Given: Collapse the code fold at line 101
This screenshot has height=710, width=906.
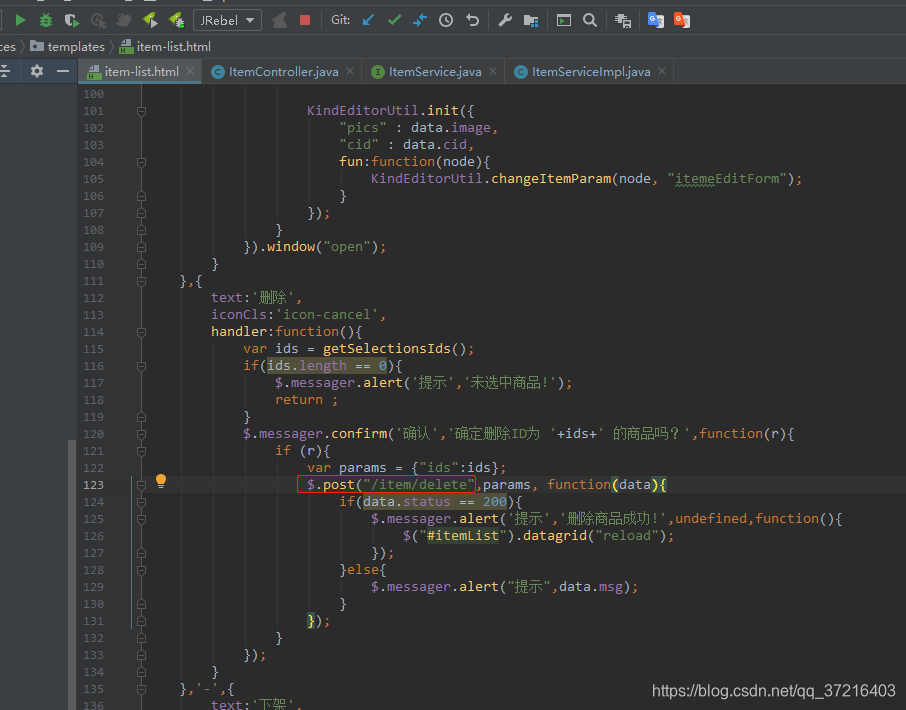Looking at the screenshot, I should (142, 111).
